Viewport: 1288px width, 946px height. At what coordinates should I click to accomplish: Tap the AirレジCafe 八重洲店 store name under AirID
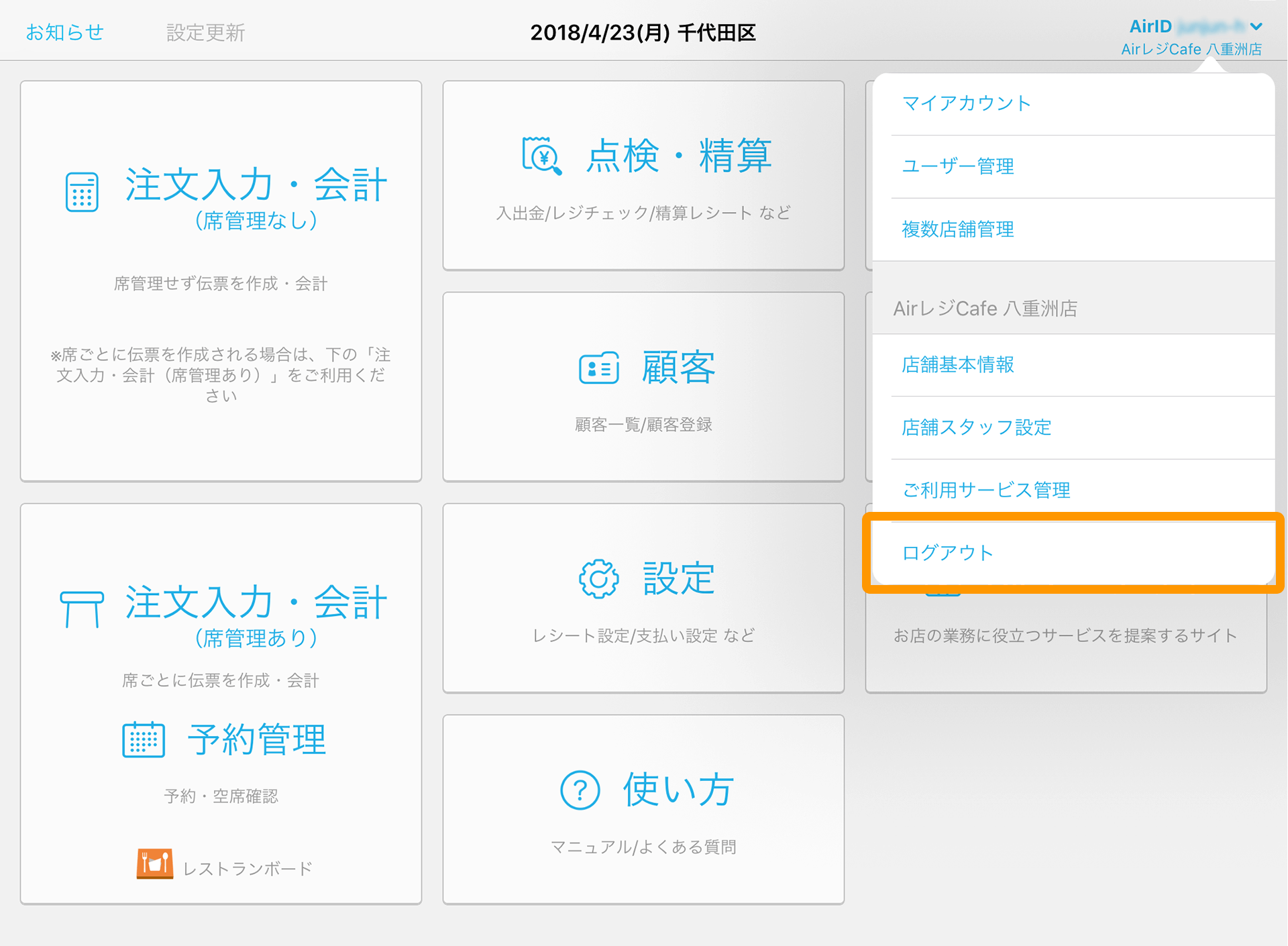pyautogui.click(x=1191, y=49)
